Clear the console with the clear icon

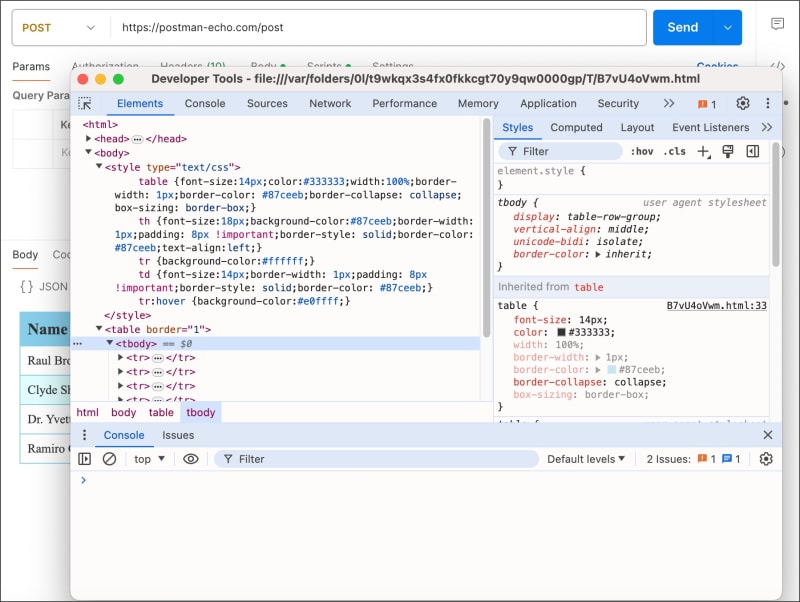click(109, 459)
